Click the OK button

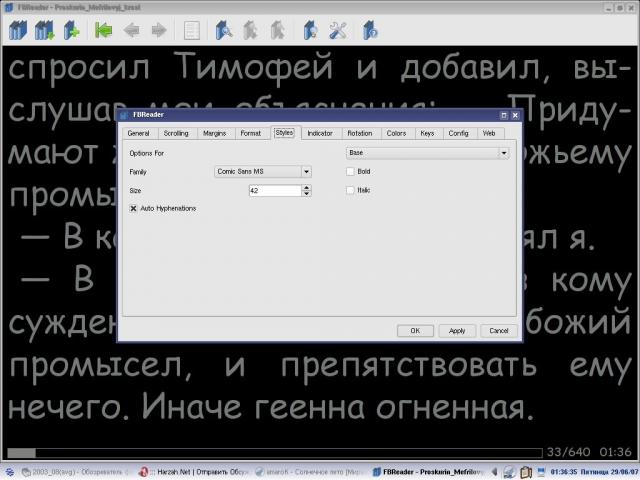point(415,331)
